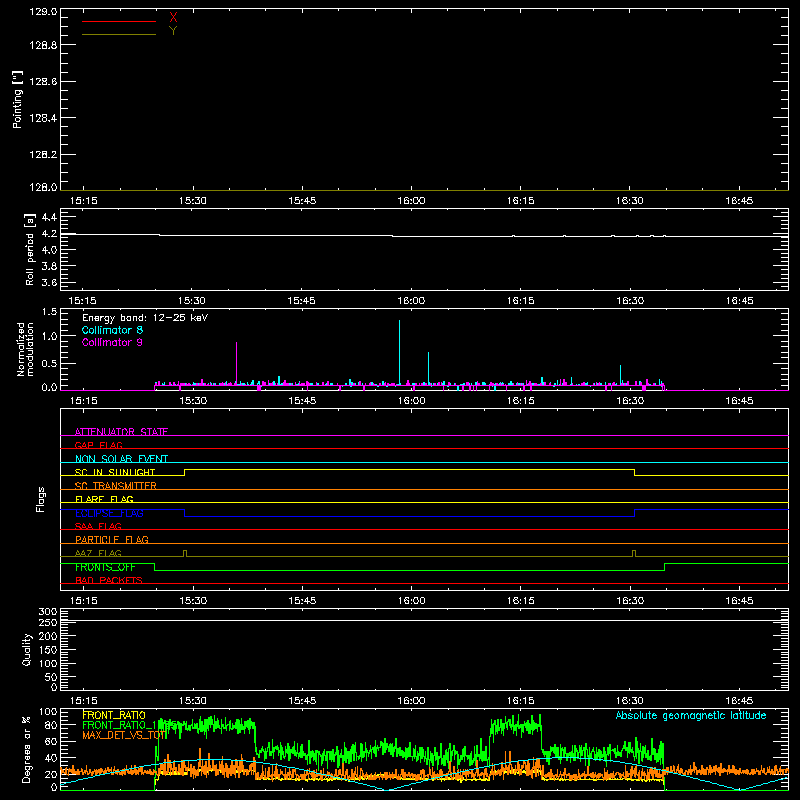Click the Pointing axis title
The image size is (800, 800).
(18, 99)
